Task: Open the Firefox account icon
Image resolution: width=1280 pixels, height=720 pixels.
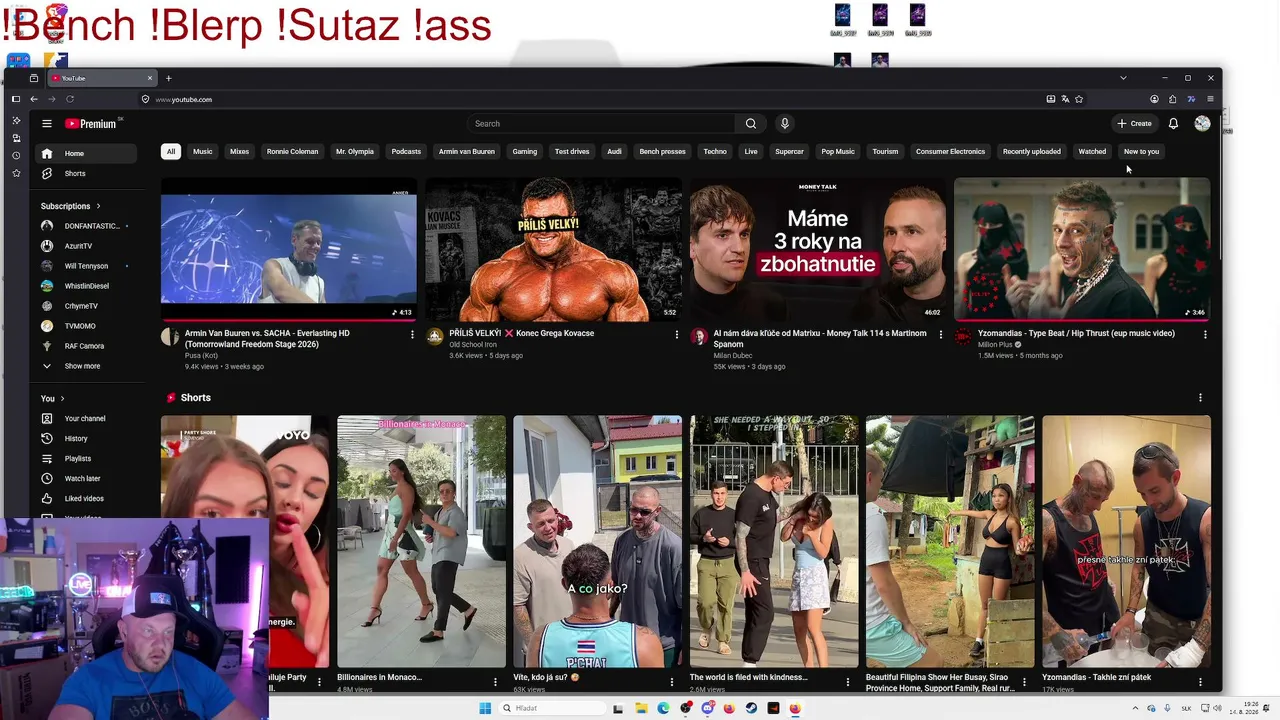Action: [x=1154, y=99]
